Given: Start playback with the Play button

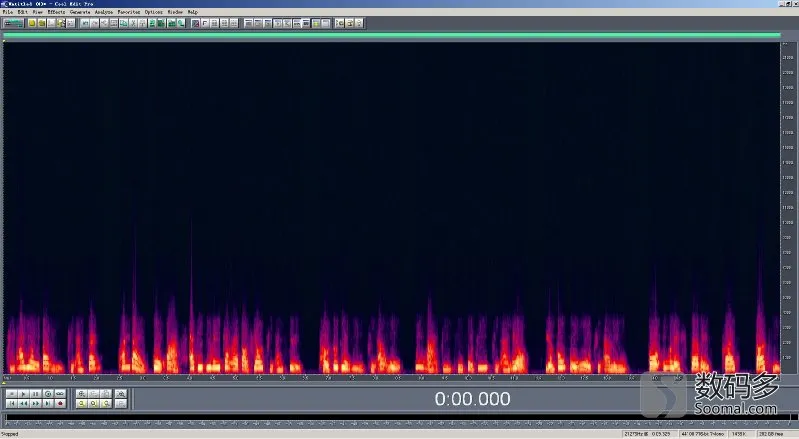Looking at the screenshot, I should pyautogui.click(x=23, y=394).
